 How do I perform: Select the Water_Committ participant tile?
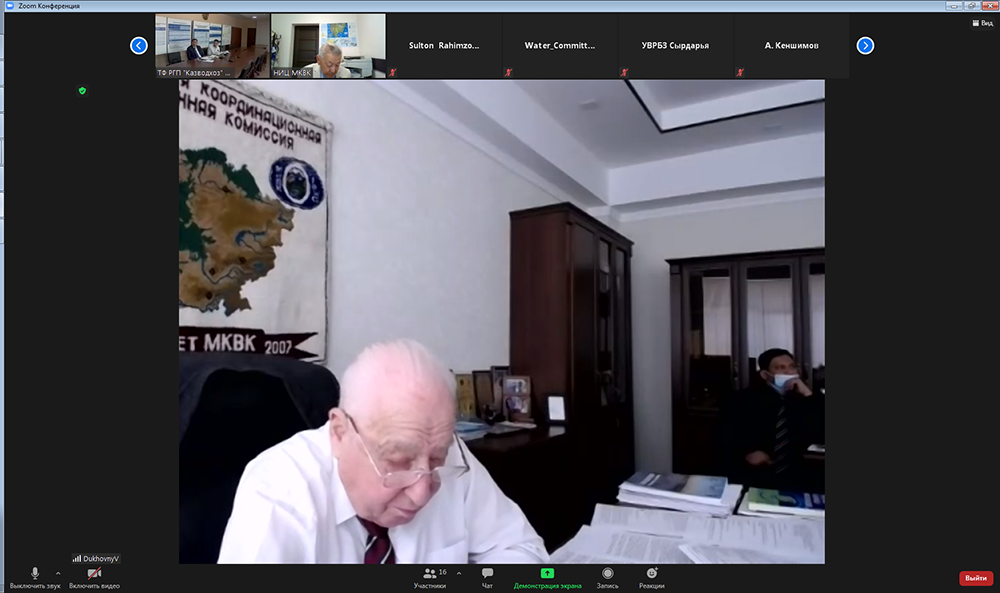click(560, 46)
